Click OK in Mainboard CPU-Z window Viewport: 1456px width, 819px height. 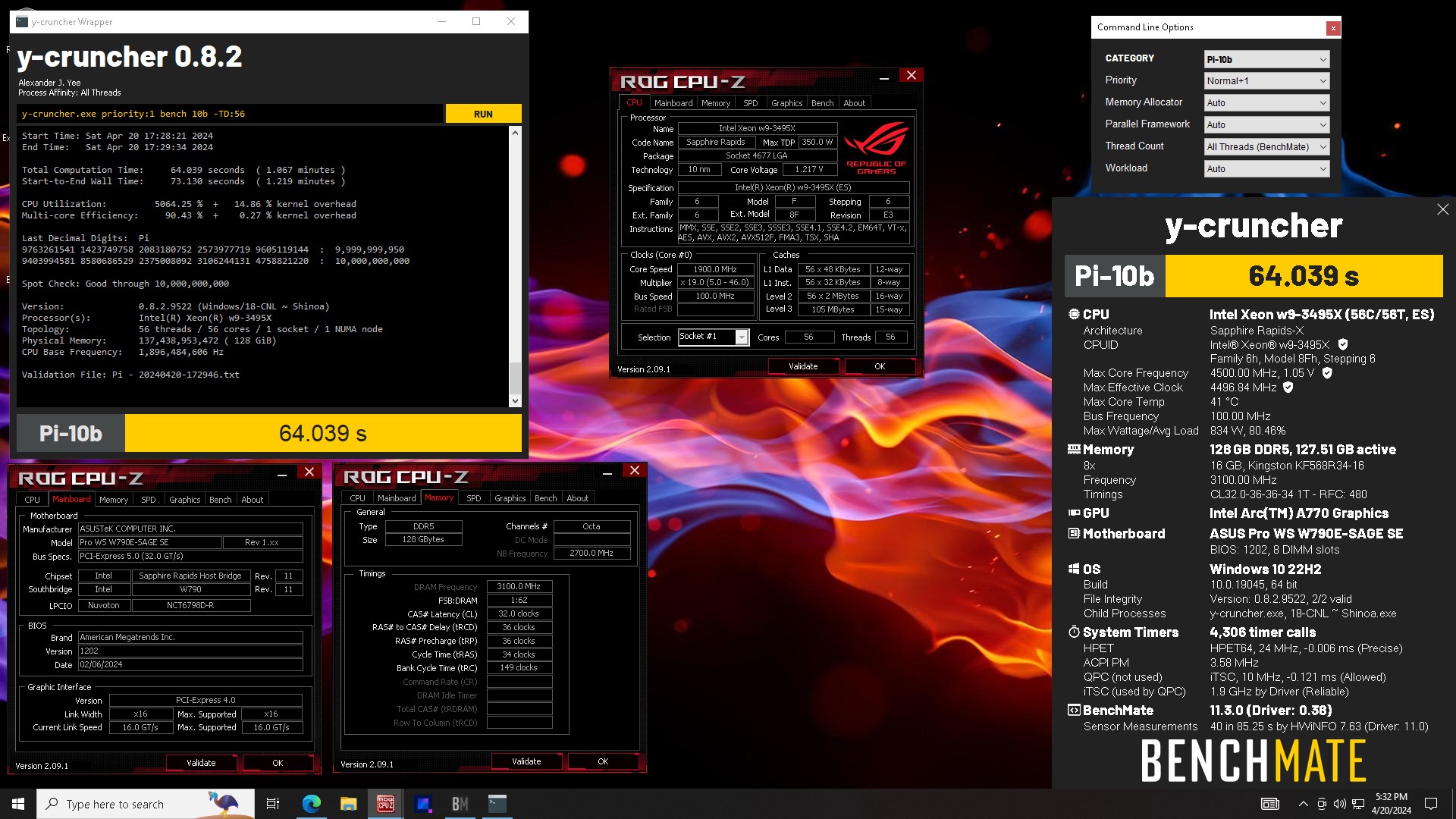coord(278,763)
